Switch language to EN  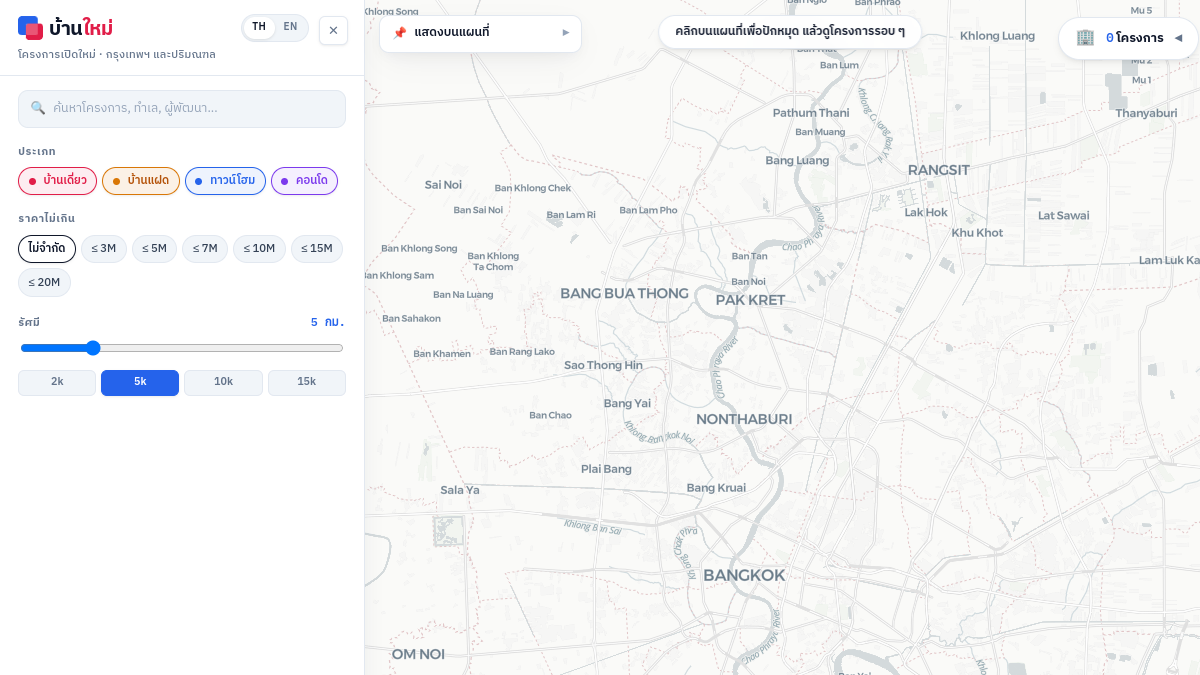click(x=290, y=27)
